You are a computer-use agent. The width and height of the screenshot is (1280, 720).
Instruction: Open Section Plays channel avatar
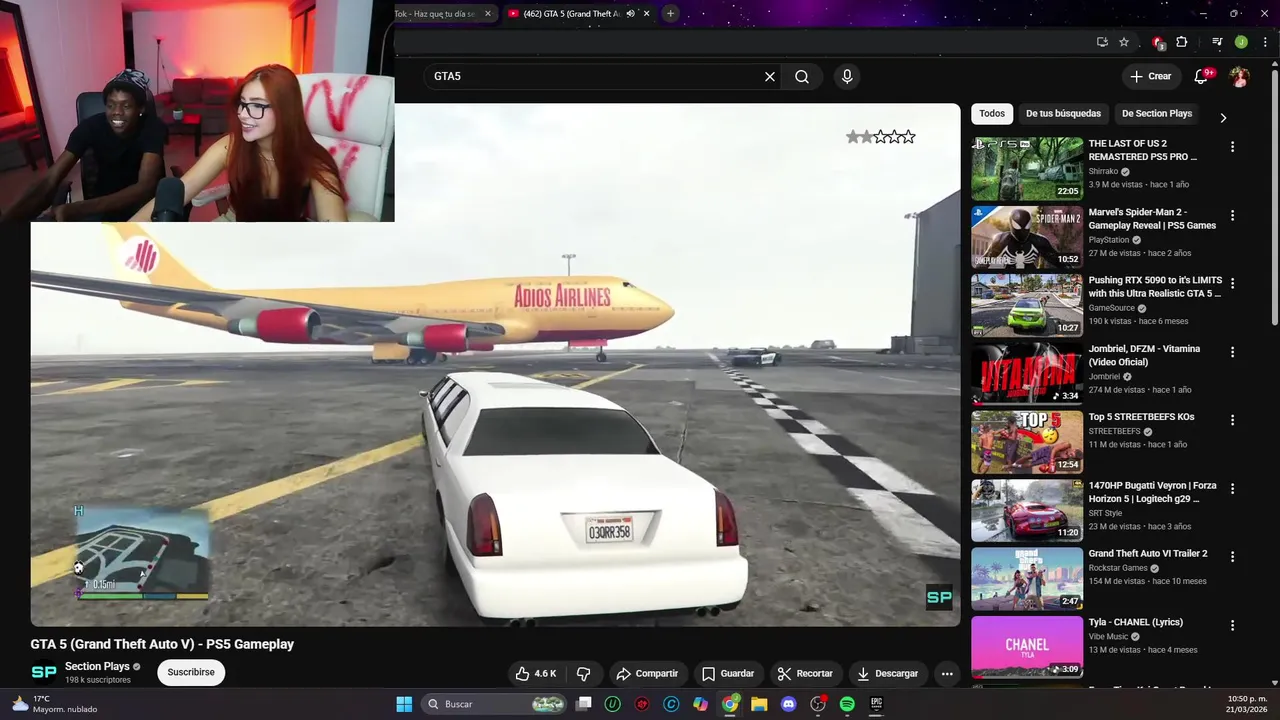pos(44,672)
